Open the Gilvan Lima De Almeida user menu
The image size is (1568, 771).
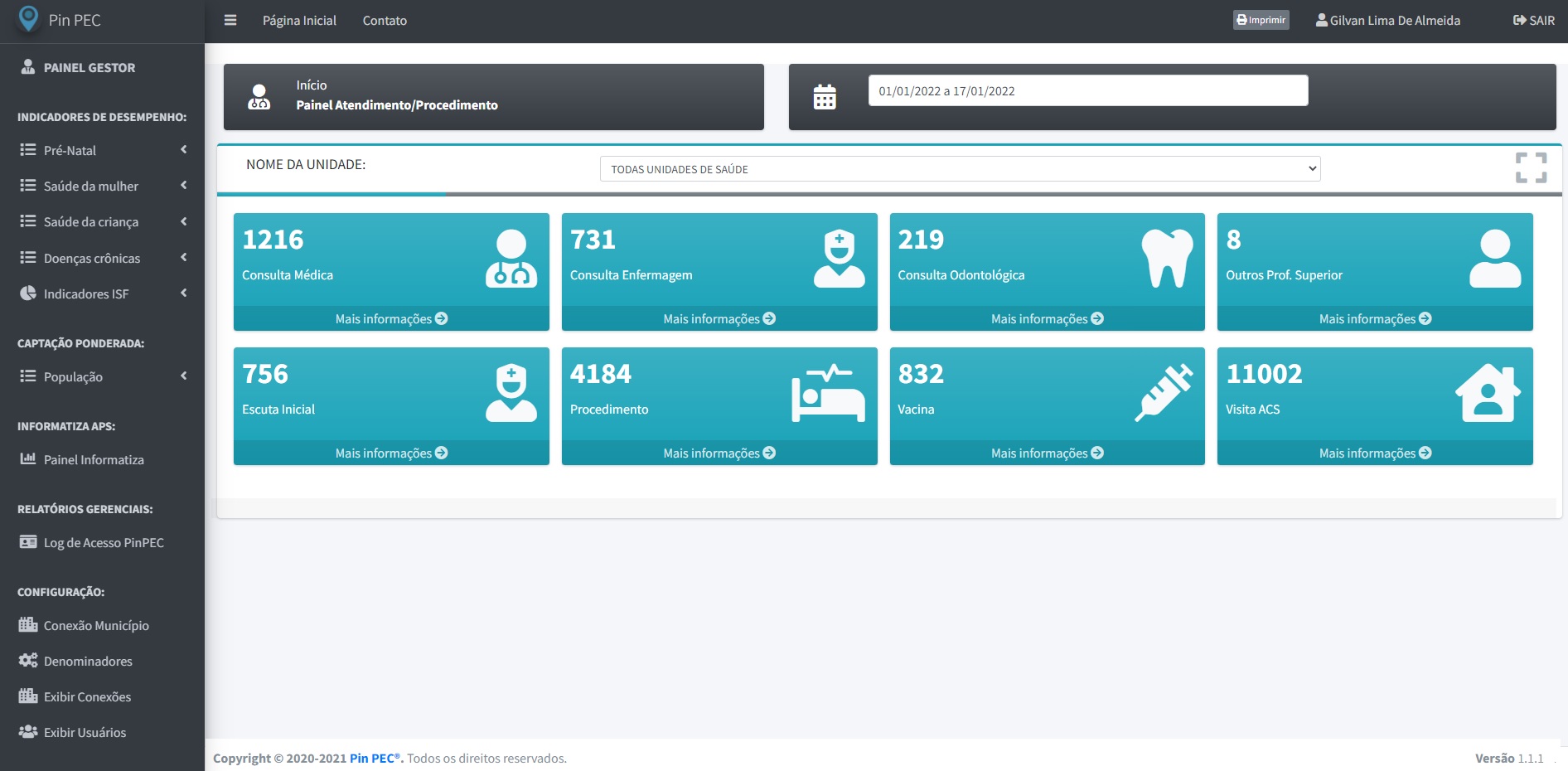tap(1388, 21)
